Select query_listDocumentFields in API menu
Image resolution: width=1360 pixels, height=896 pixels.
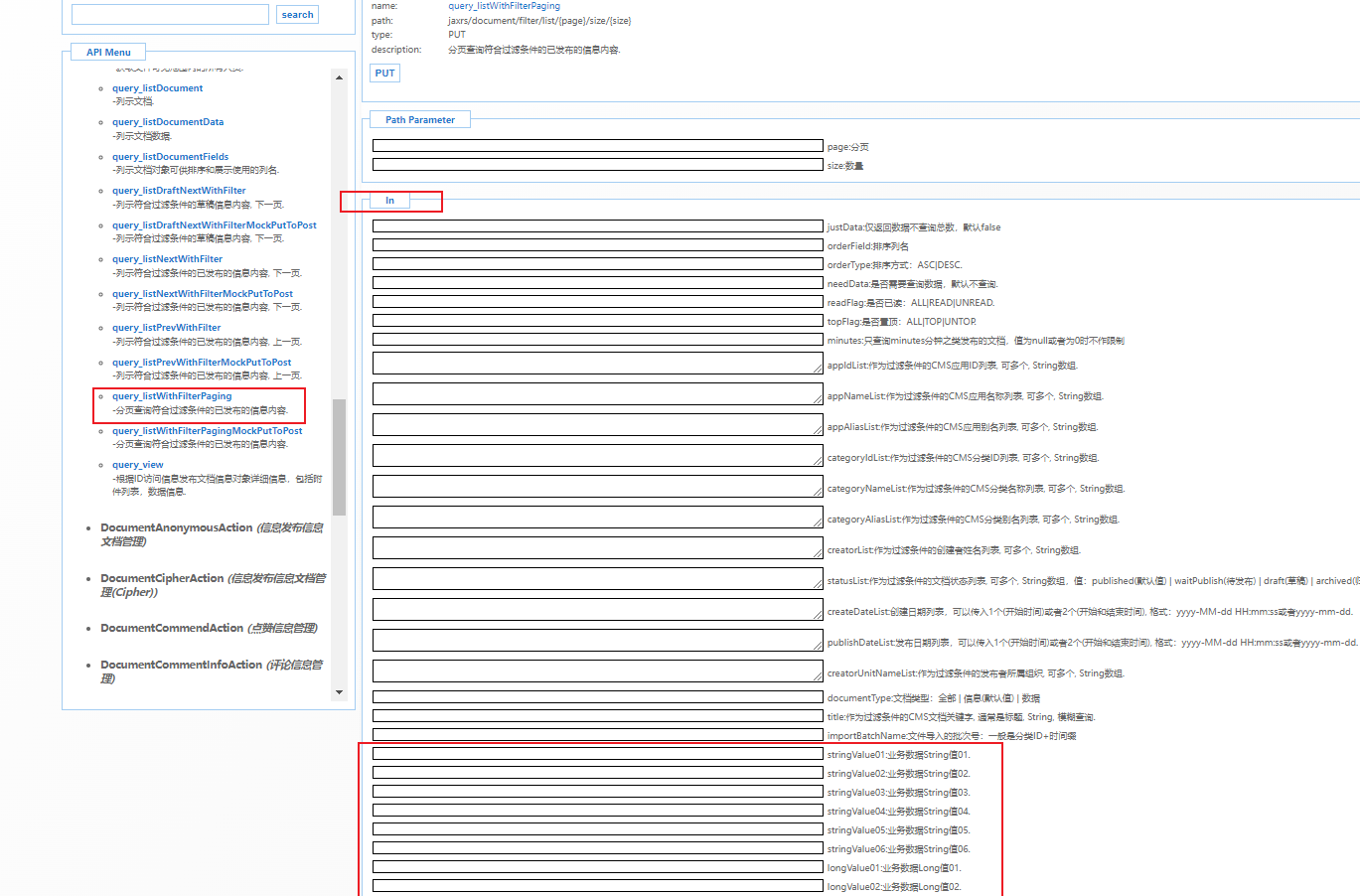[x=170, y=157]
